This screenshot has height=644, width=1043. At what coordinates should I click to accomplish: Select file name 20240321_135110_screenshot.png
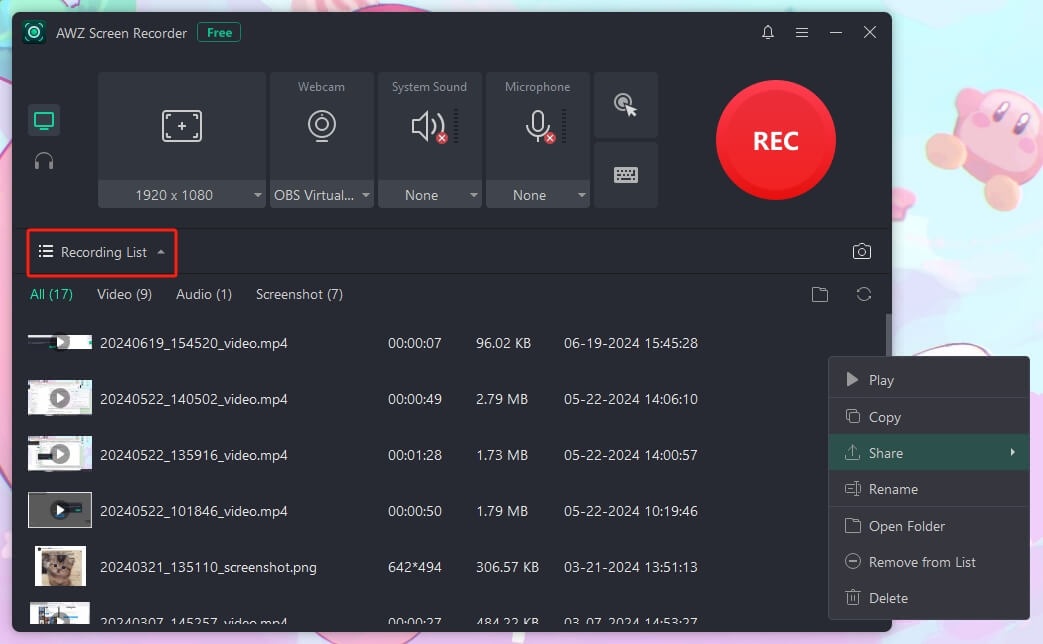click(208, 567)
